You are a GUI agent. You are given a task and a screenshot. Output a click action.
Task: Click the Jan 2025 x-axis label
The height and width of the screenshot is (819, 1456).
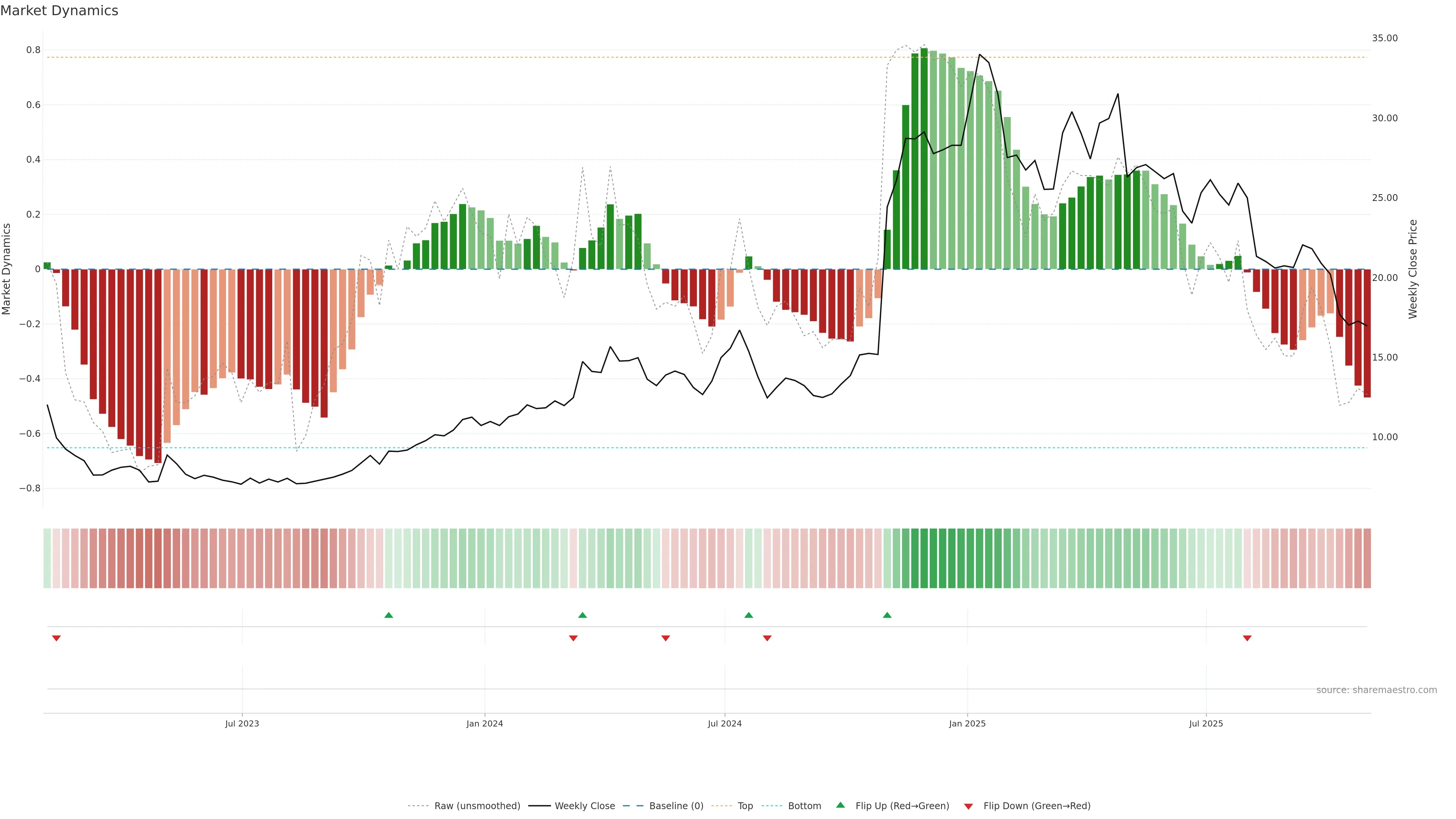pyautogui.click(x=967, y=723)
